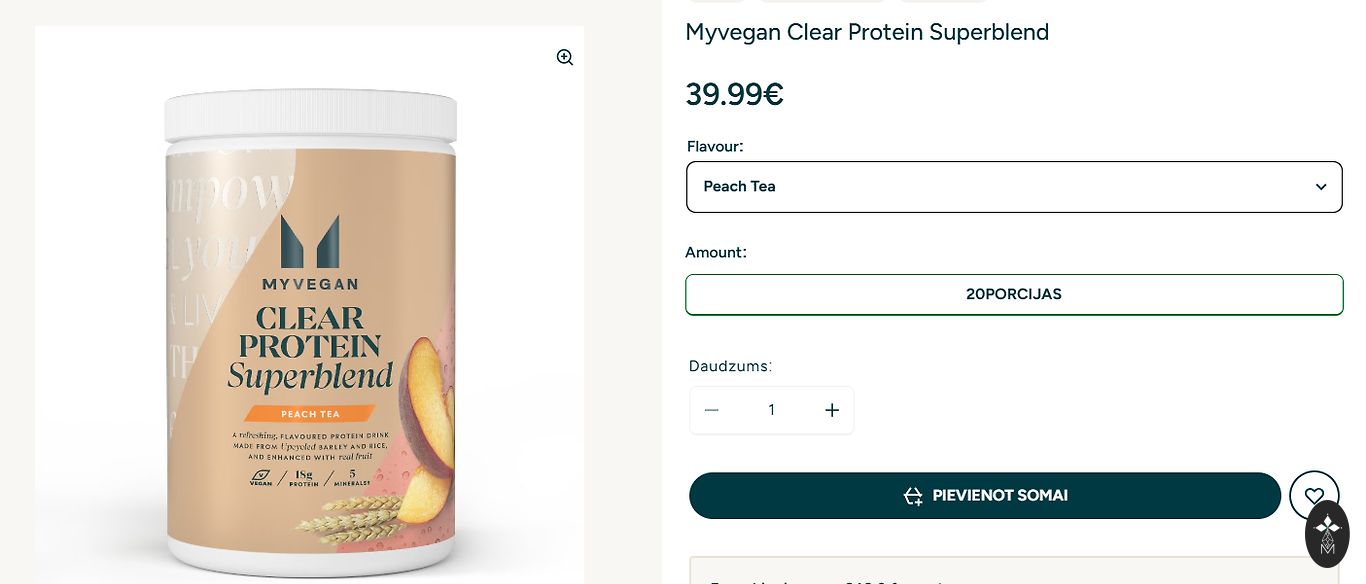Click the orange Peach Tea banner on the tub

310,413
